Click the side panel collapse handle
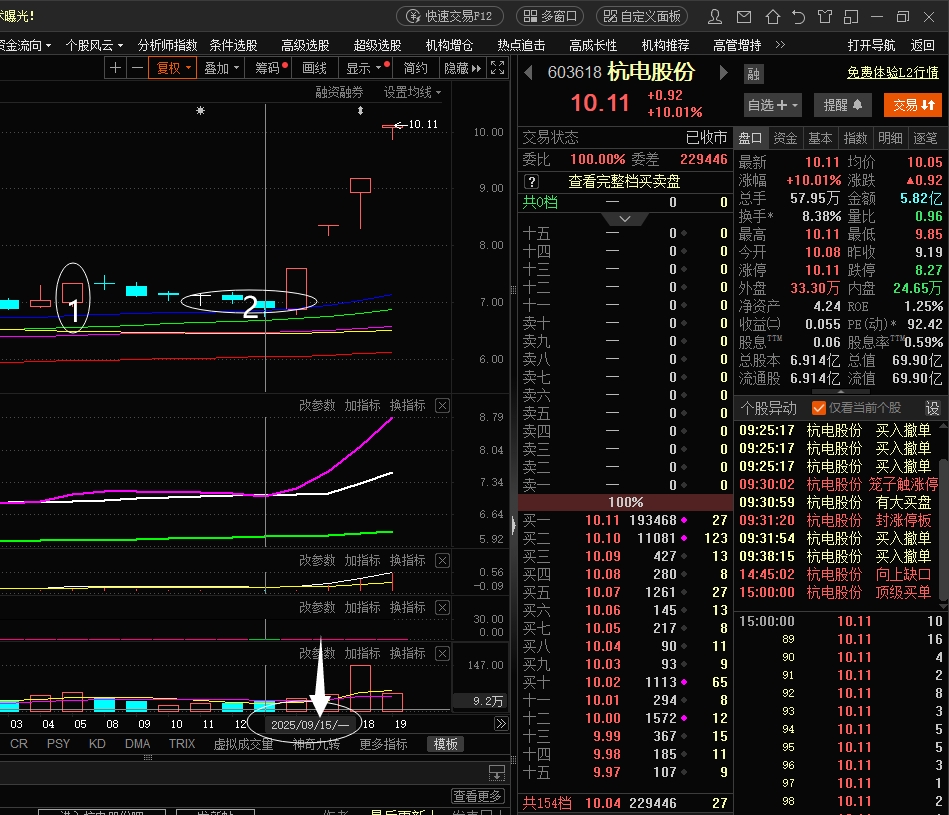This screenshot has width=949, height=815. [x=514, y=524]
